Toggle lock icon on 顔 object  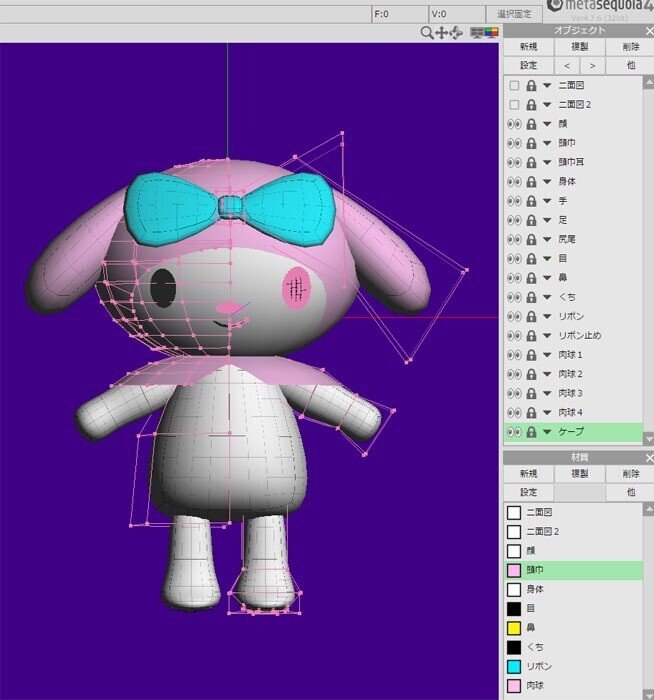(x=531, y=124)
